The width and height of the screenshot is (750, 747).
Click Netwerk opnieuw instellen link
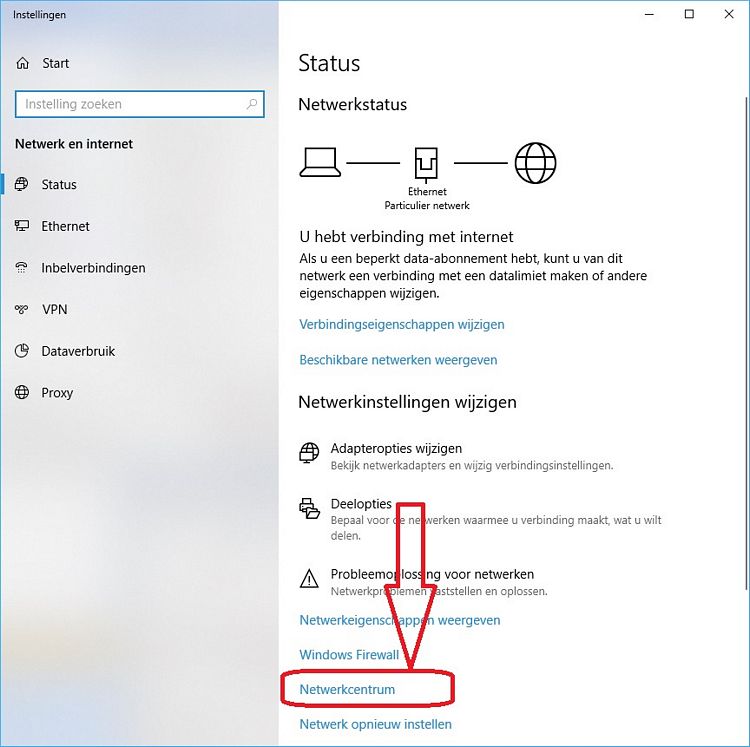(x=375, y=724)
